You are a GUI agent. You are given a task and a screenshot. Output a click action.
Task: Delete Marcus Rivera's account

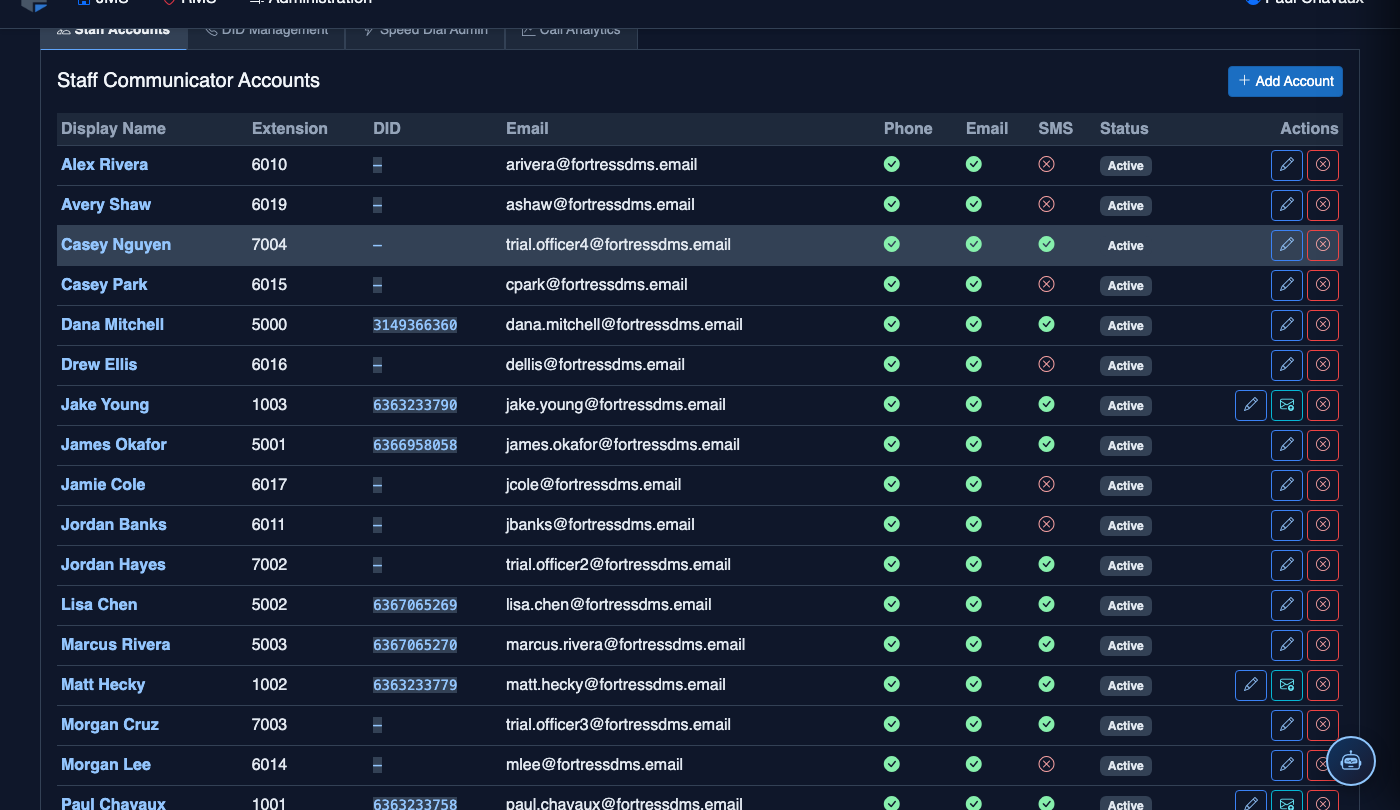(x=1323, y=645)
